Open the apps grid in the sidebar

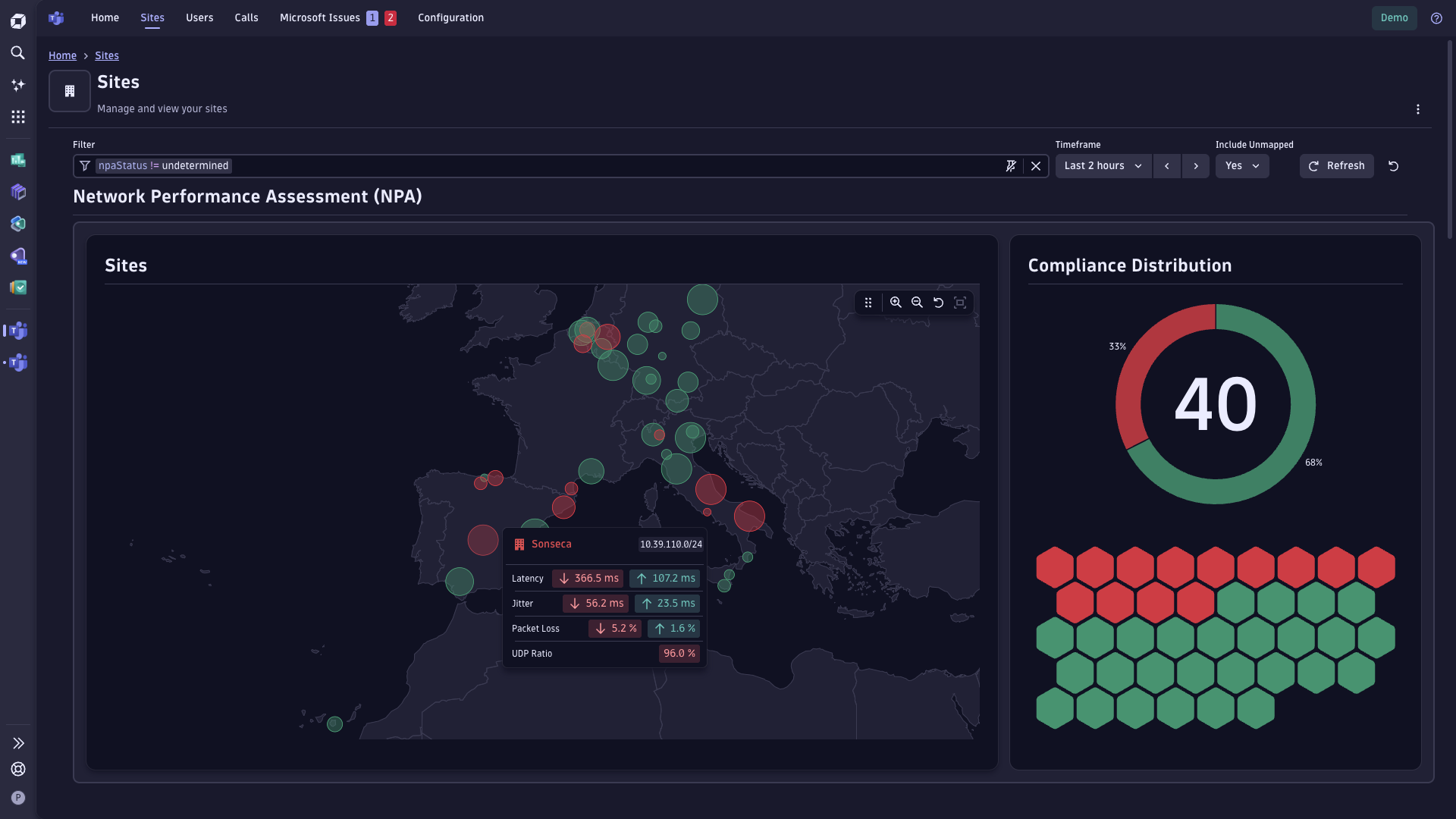[18, 116]
